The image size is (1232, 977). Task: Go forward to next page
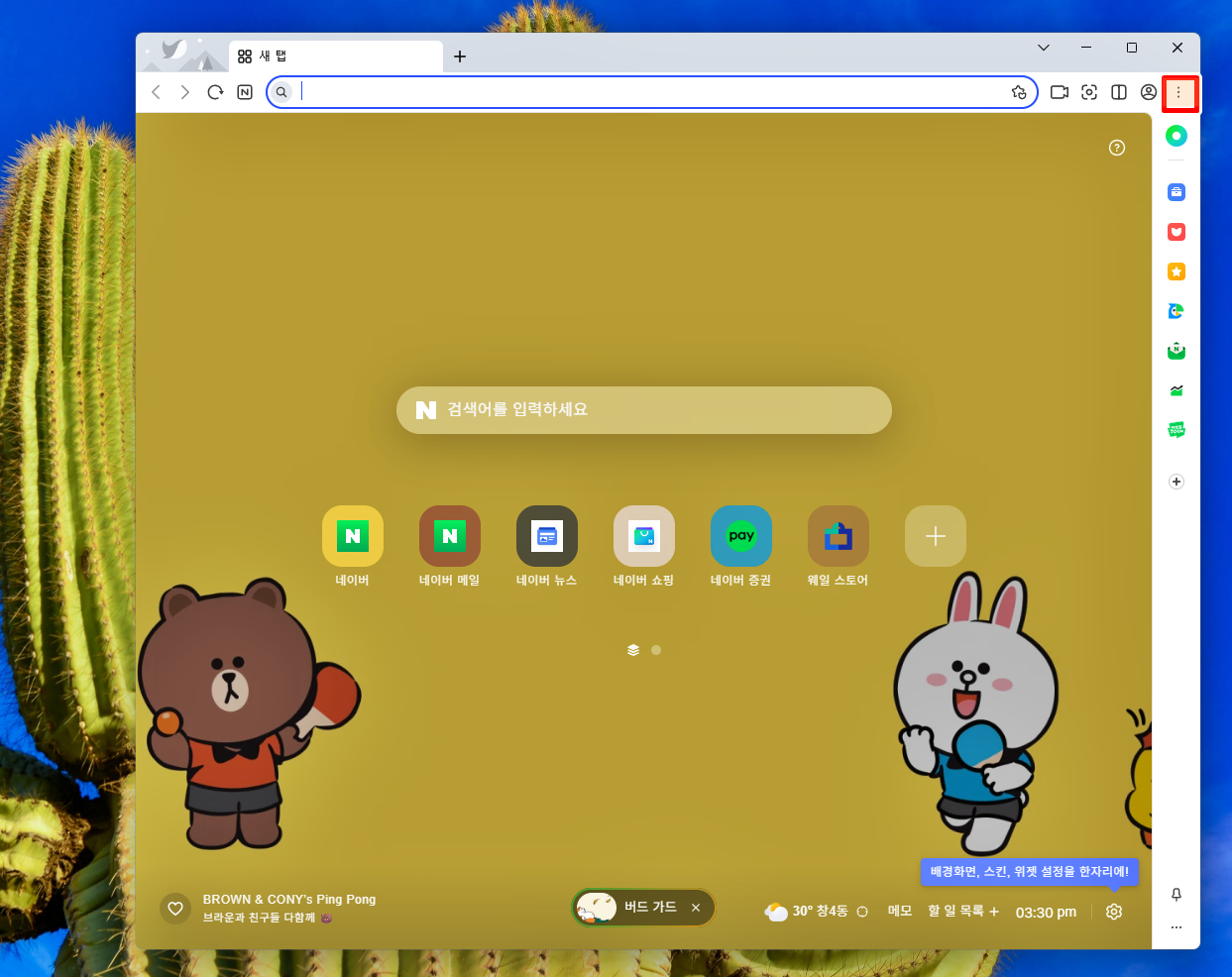[x=185, y=92]
